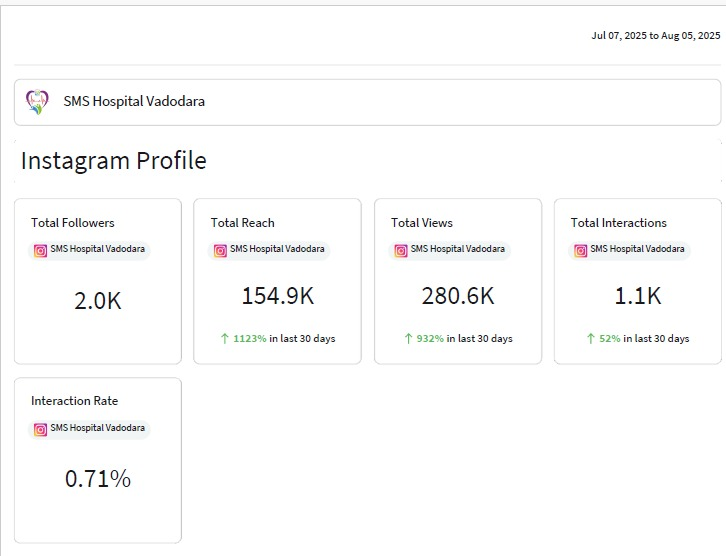Click Instagram icon in Total Interactions card
Viewport: 726px width, 556px height.
[x=580, y=250]
